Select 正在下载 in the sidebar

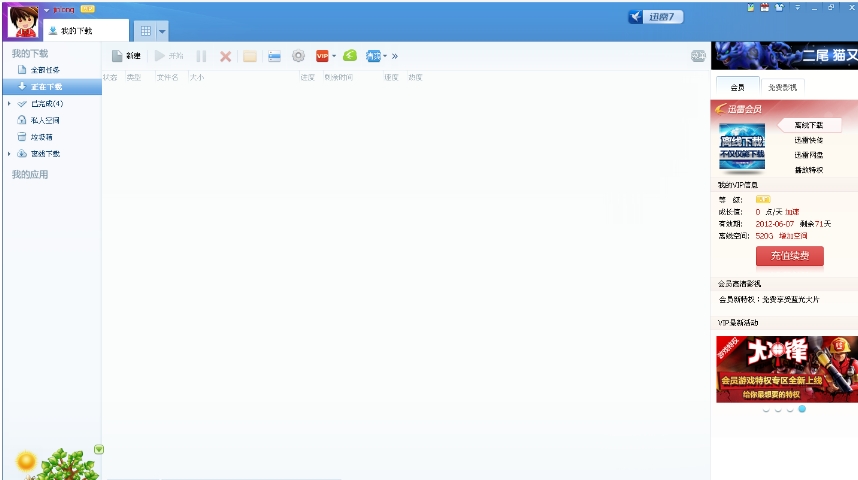point(52,86)
